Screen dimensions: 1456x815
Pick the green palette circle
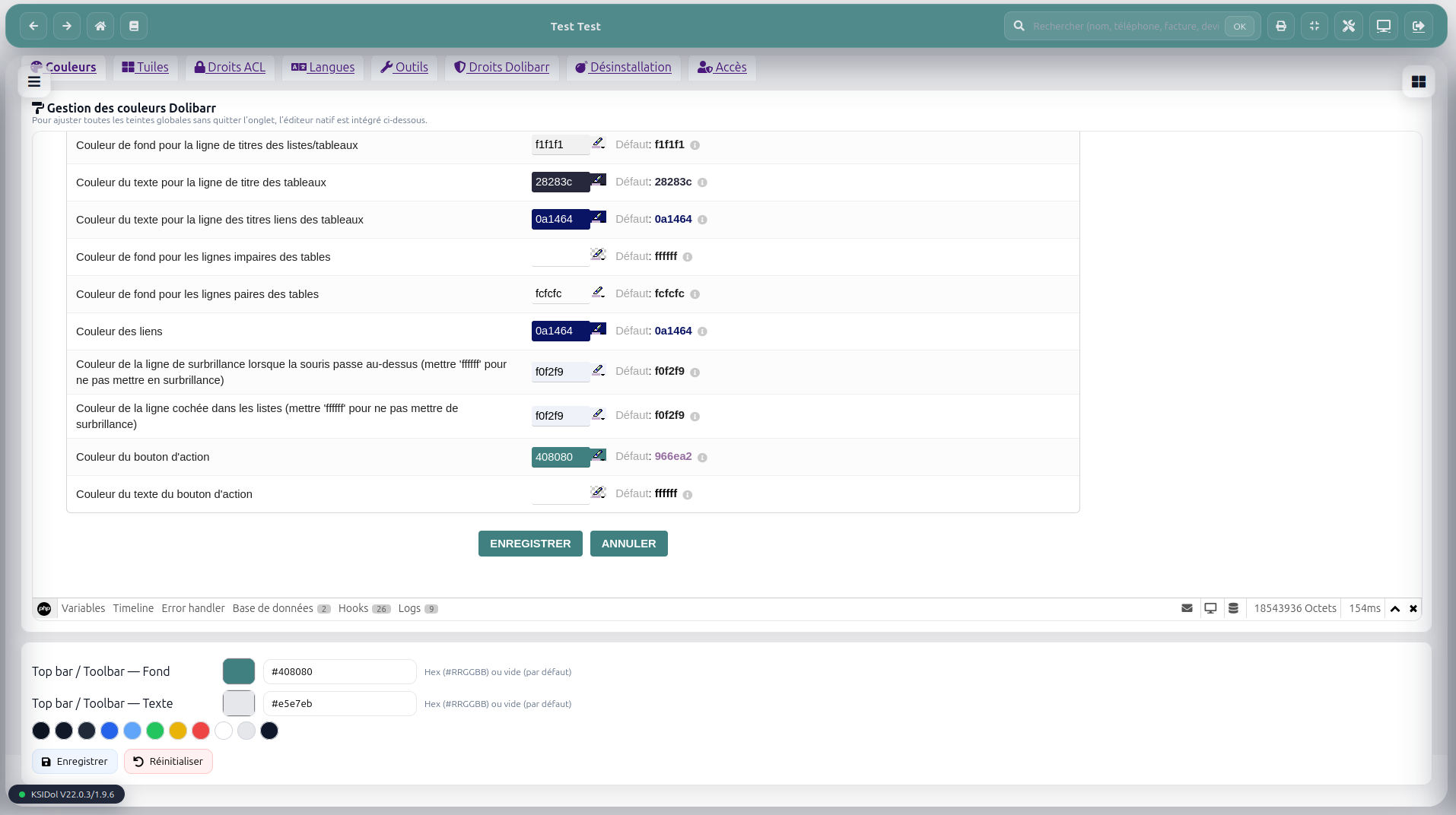tap(155, 731)
